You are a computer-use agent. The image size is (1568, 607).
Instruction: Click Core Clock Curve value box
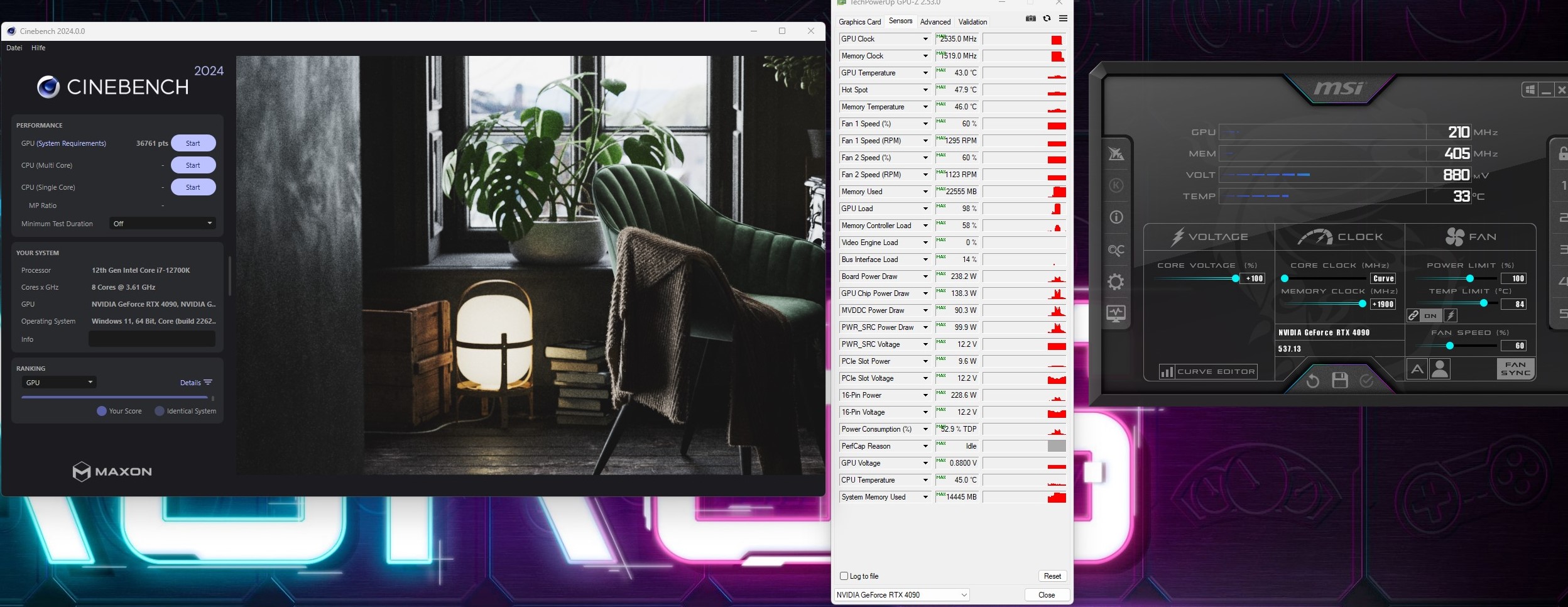click(1383, 278)
